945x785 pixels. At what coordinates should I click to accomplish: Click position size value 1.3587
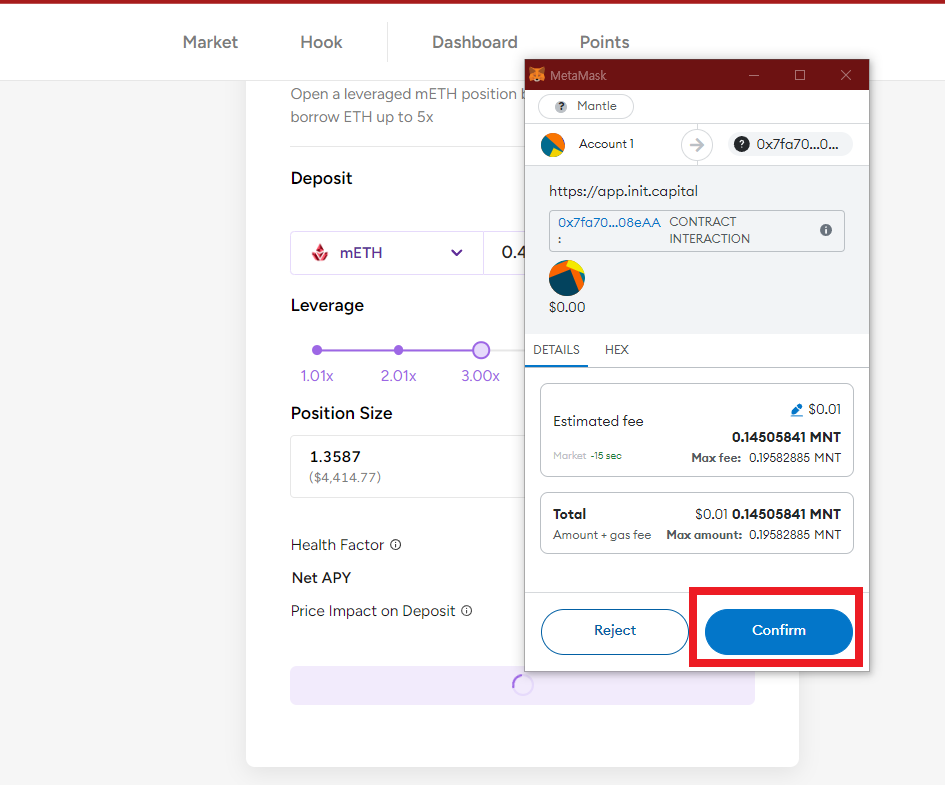pos(335,457)
